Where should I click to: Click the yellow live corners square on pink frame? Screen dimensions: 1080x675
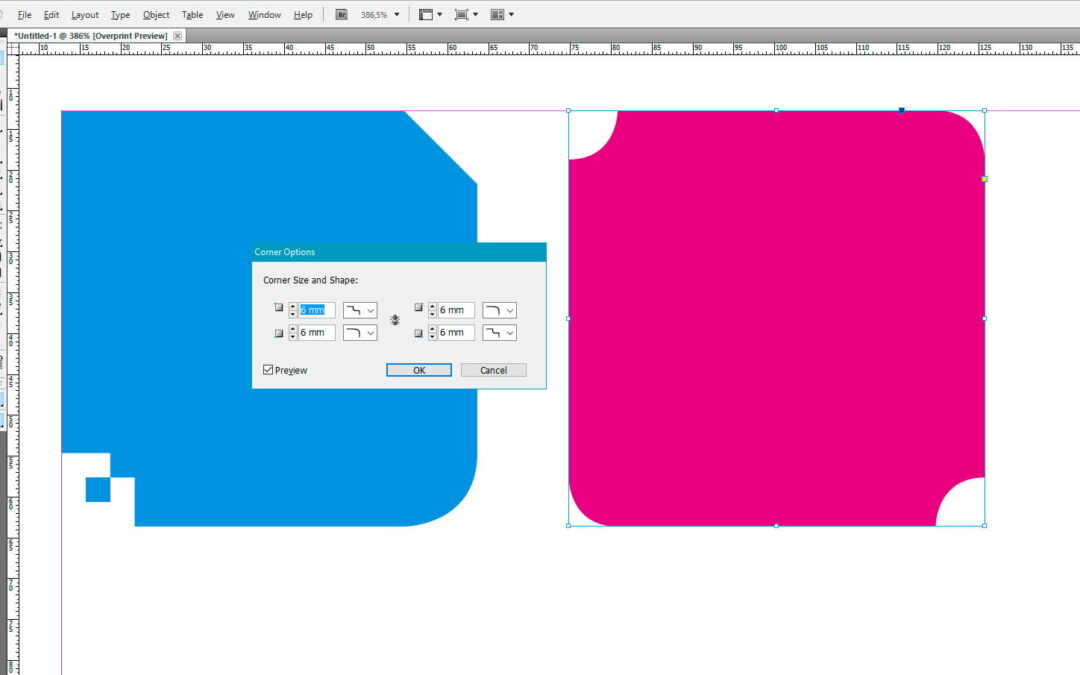coord(984,179)
